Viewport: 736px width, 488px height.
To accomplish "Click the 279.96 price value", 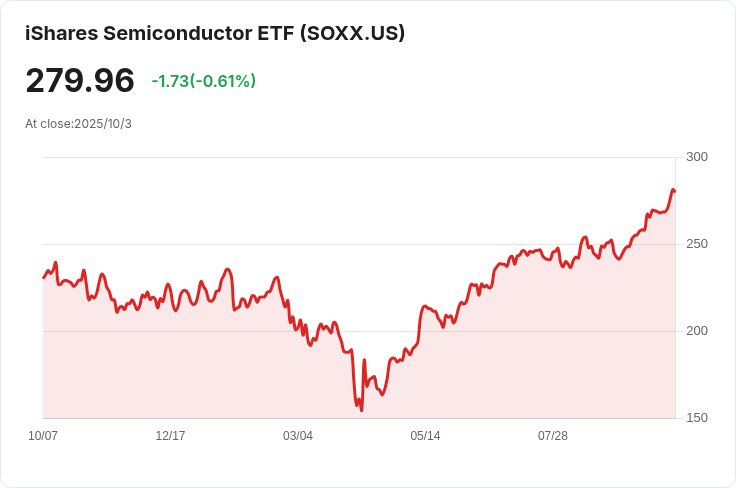I will 80,81.
